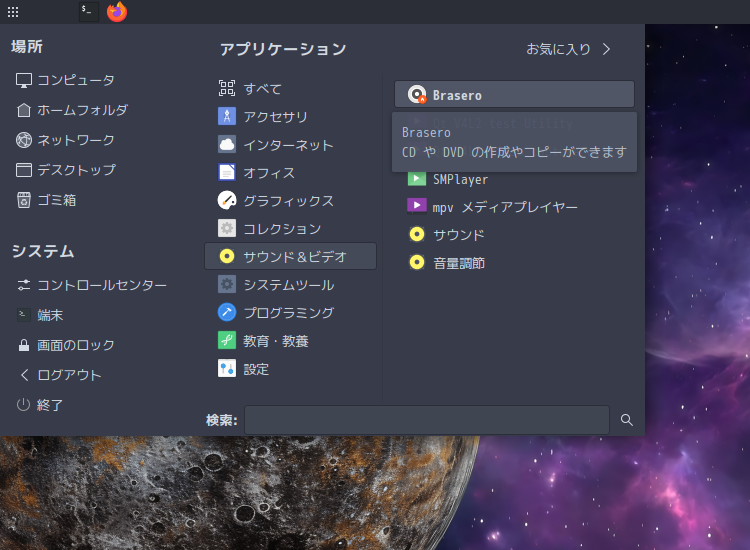This screenshot has height=550, width=750.
Task: Click ホームフォルダ label text
Action: point(83,110)
